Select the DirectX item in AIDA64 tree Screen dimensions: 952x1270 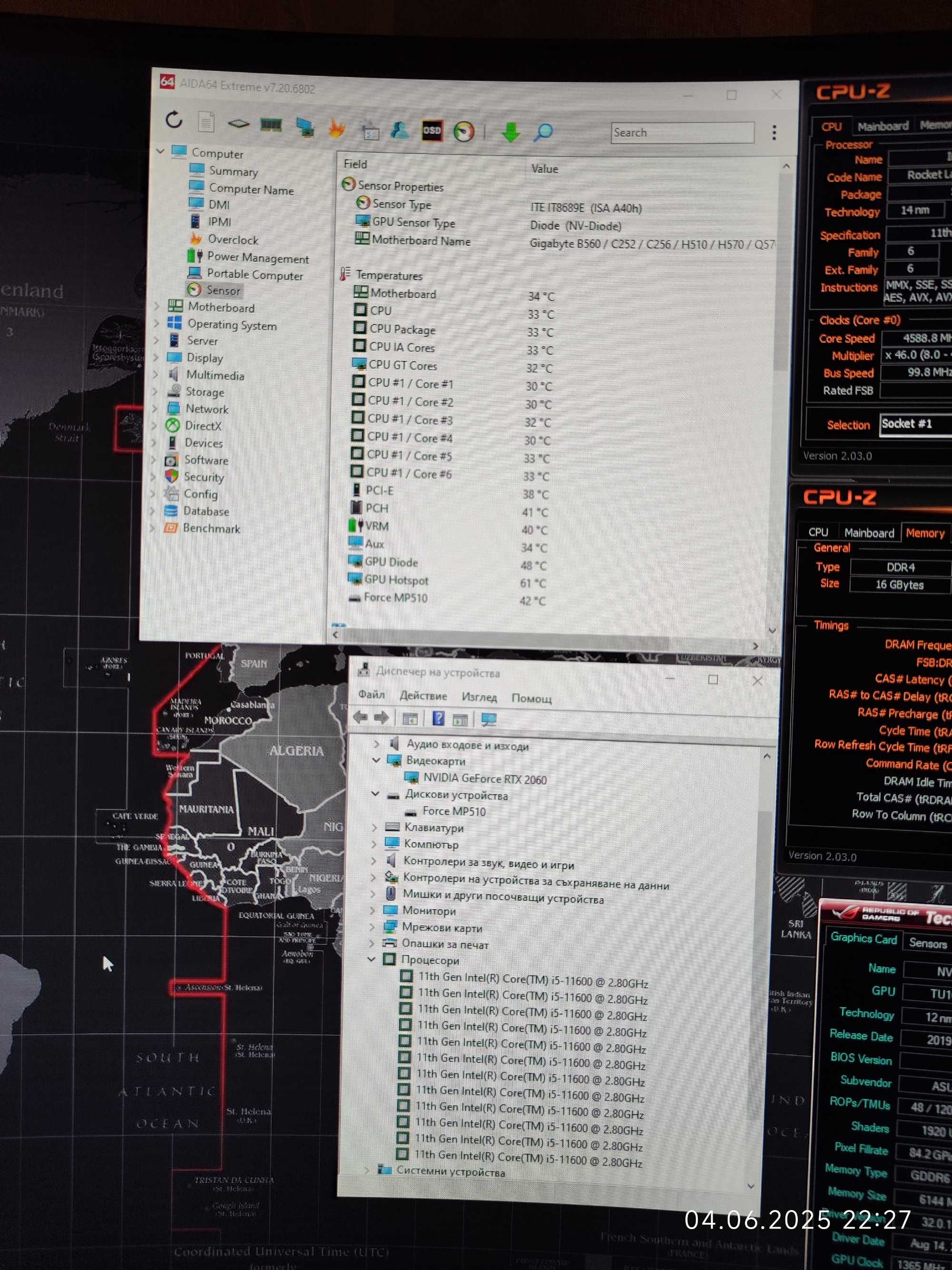coord(203,426)
